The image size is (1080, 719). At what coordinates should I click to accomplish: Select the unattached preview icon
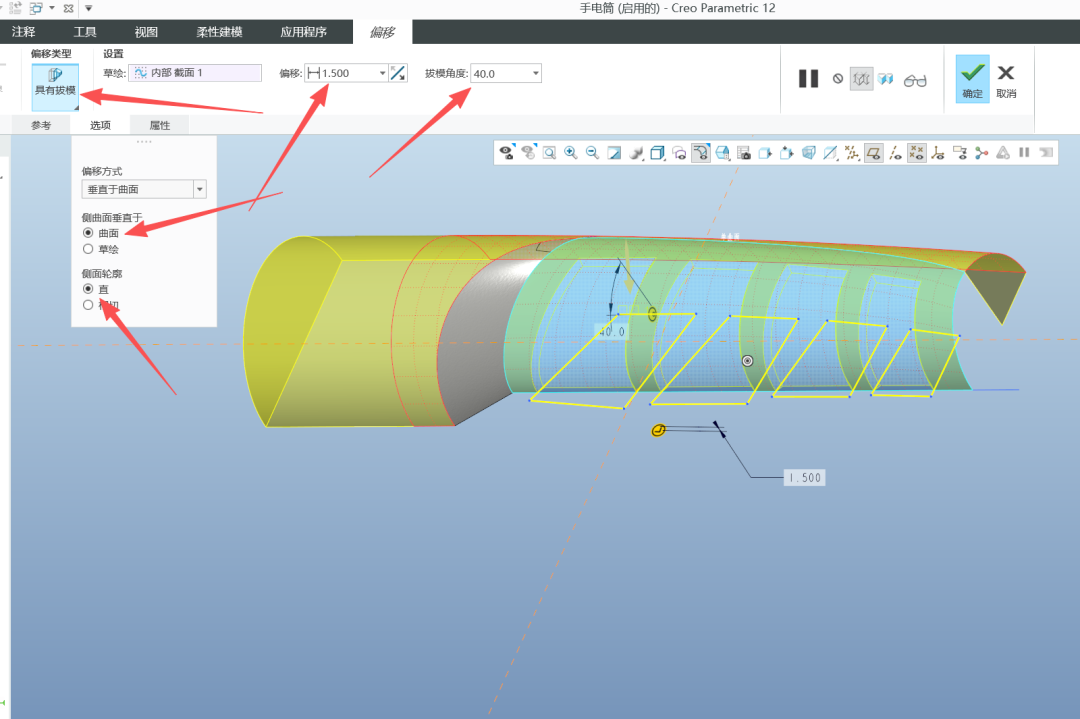(x=861, y=79)
